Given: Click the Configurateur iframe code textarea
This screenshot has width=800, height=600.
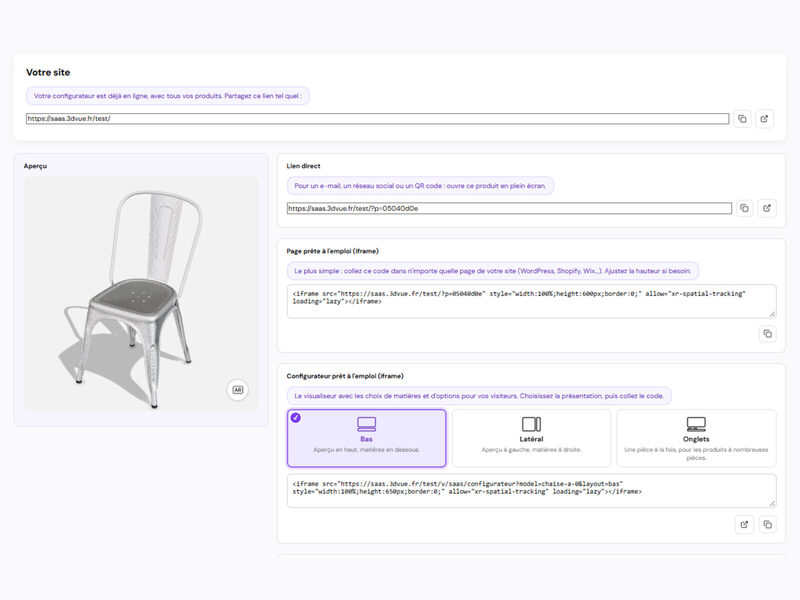Looking at the screenshot, I should 531,491.
